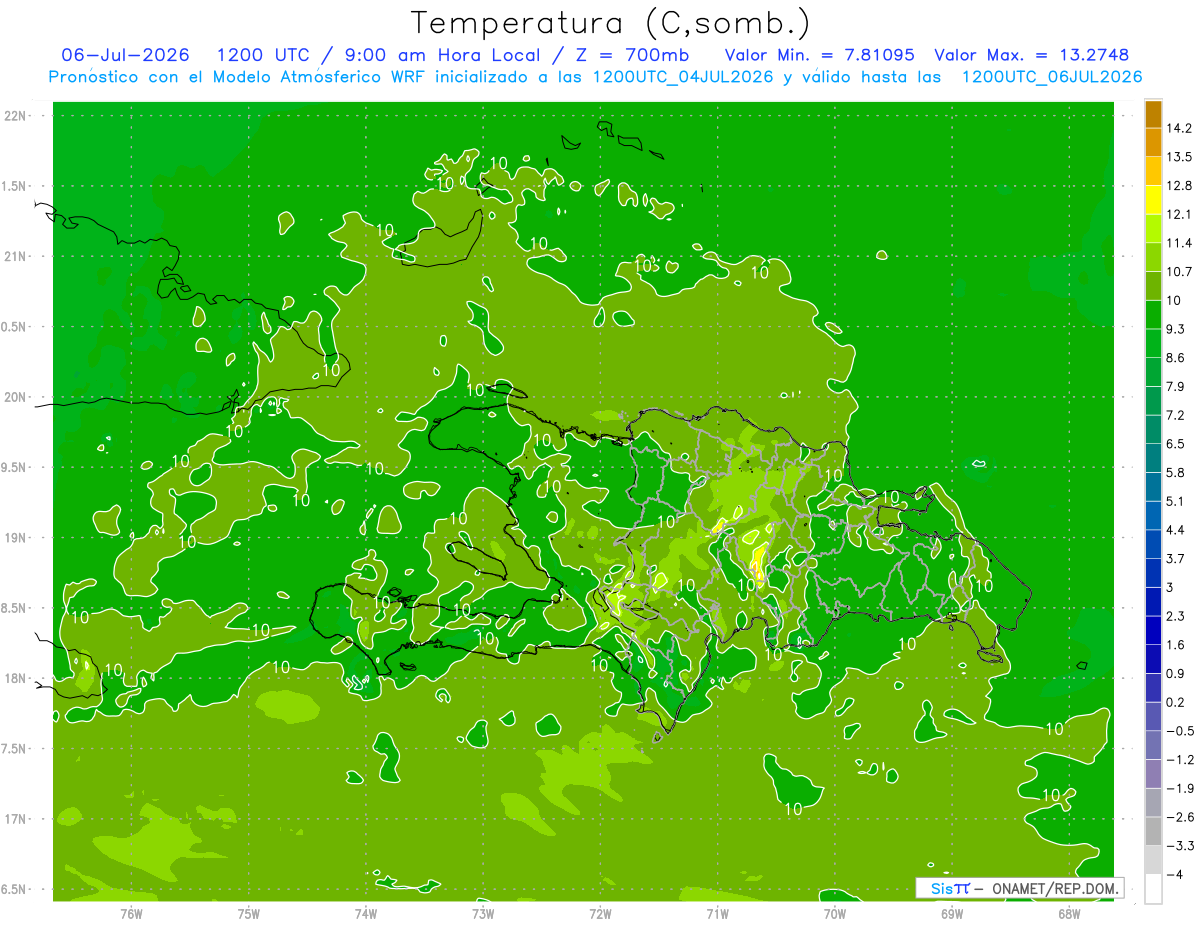Click the '-4' legend value label

(1174, 874)
